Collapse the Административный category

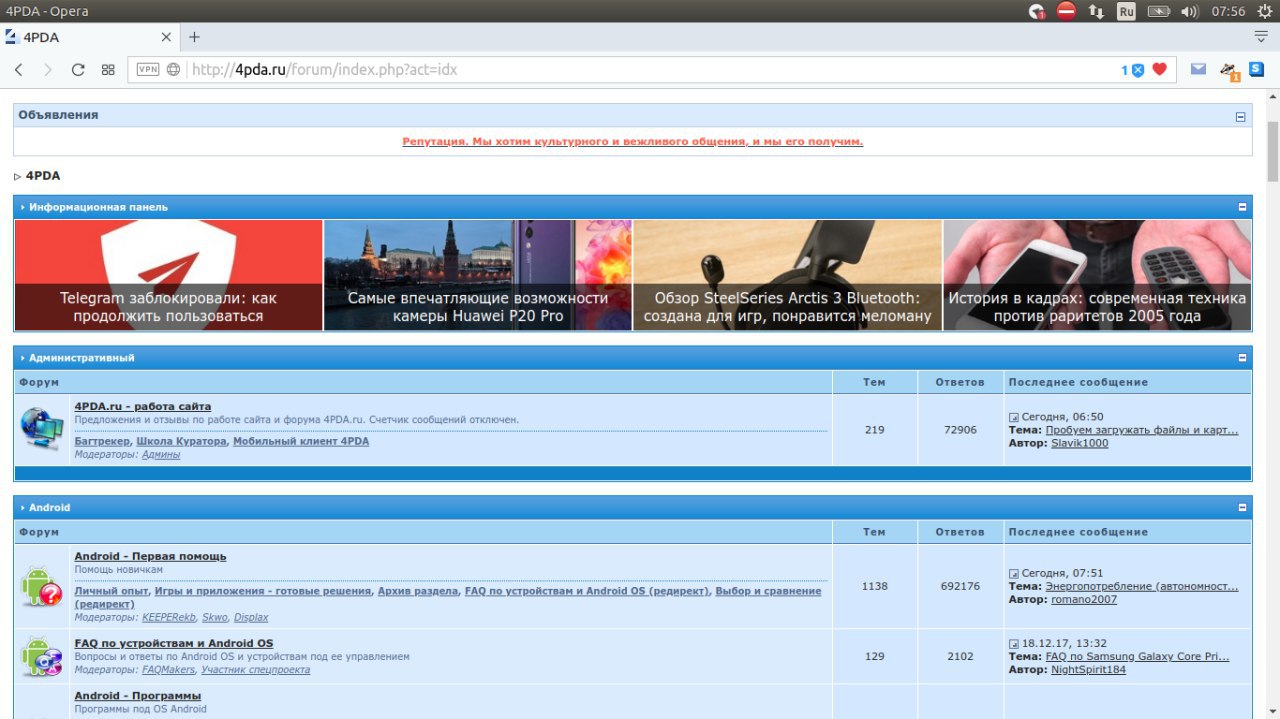[x=1243, y=357]
